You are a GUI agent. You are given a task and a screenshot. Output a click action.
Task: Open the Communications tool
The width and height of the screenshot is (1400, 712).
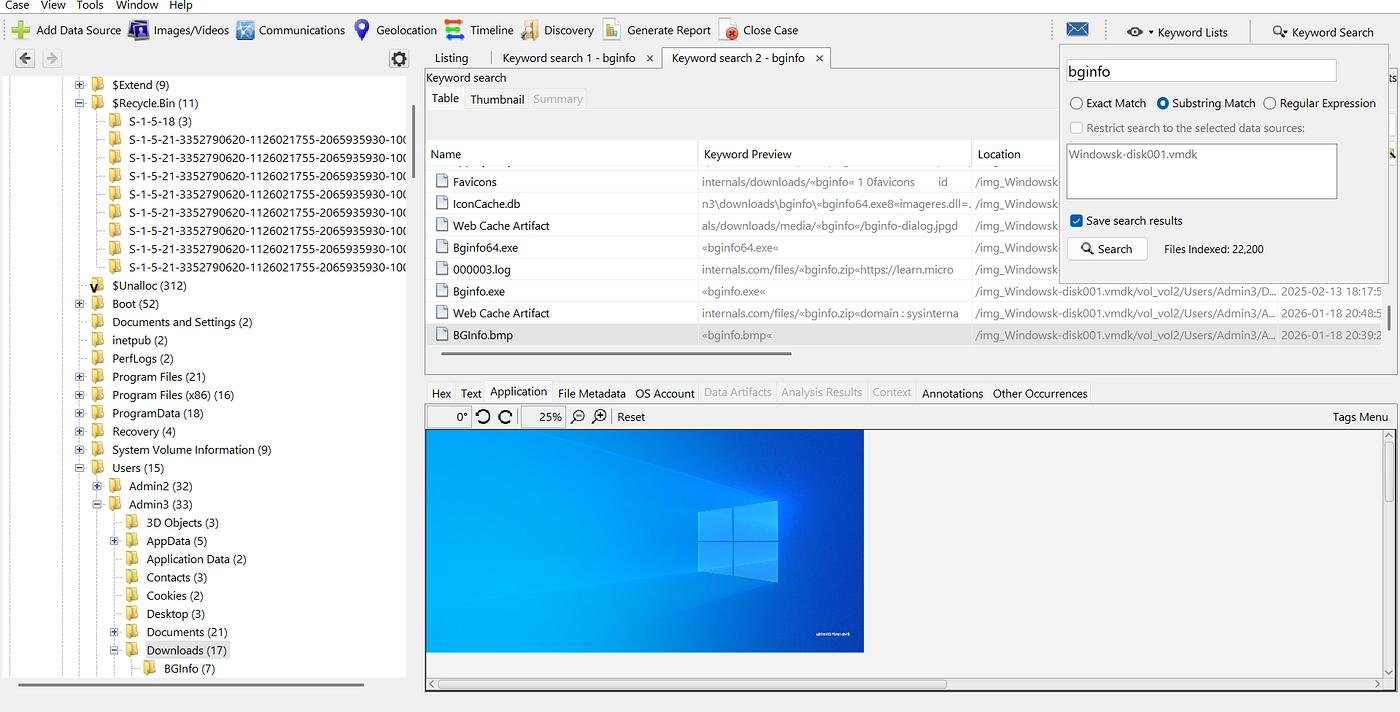coord(245,30)
